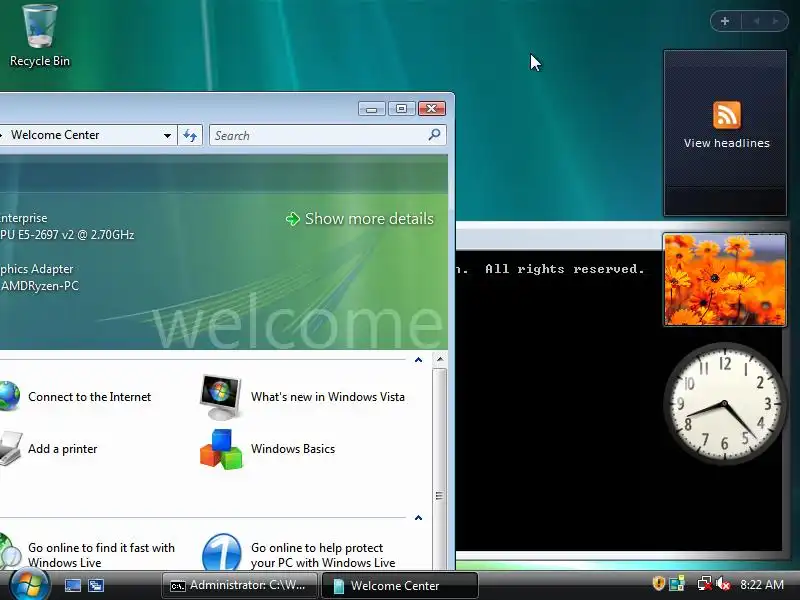The height and width of the screenshot is (600, 800).
Task: Click the Windows Live search magnifier icon
Action: tap(10, 552)
